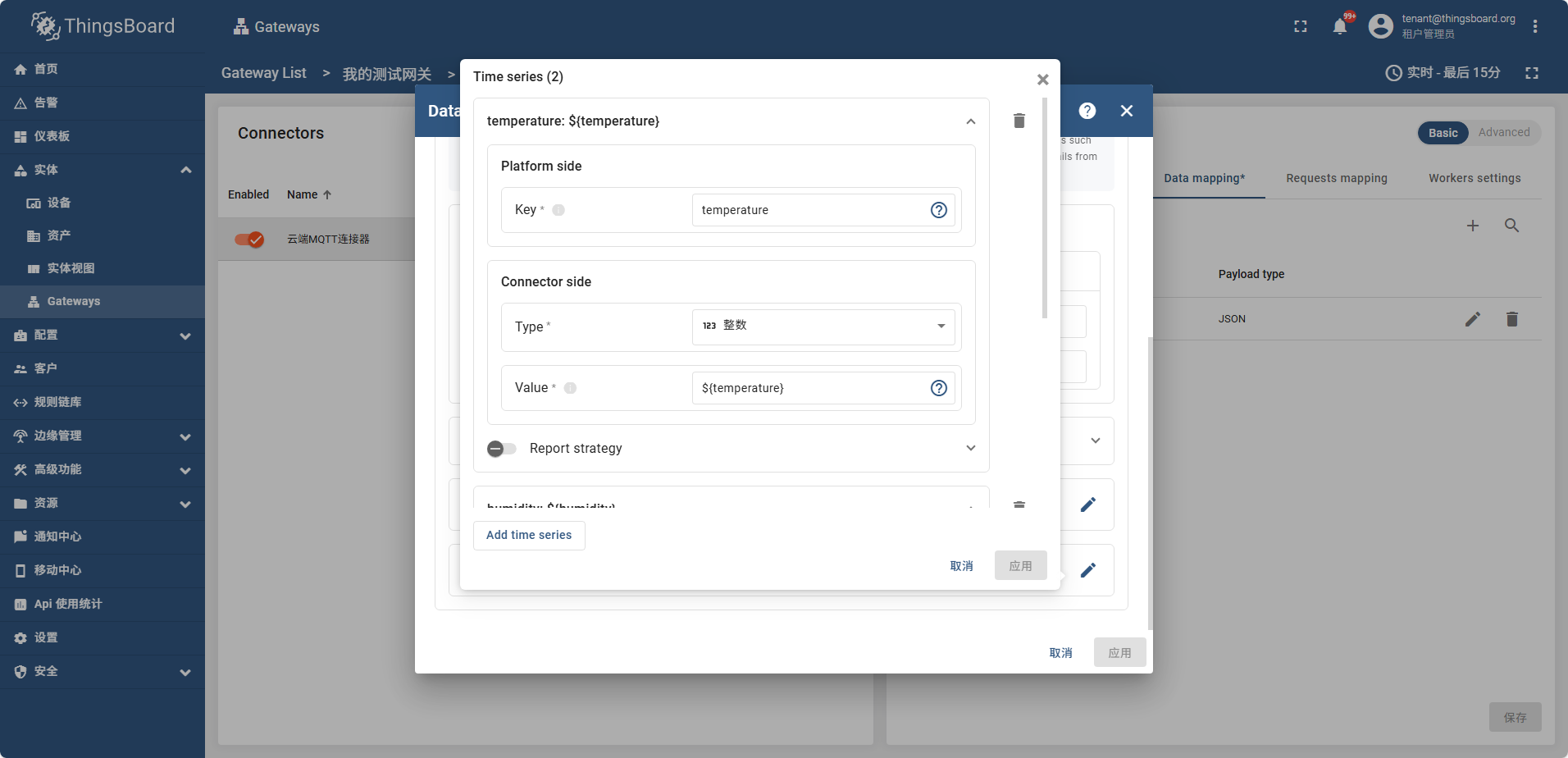Viewport: 1568px width, 758px height.
Task: Click help icon in Value field
Action: coord(938,388)
